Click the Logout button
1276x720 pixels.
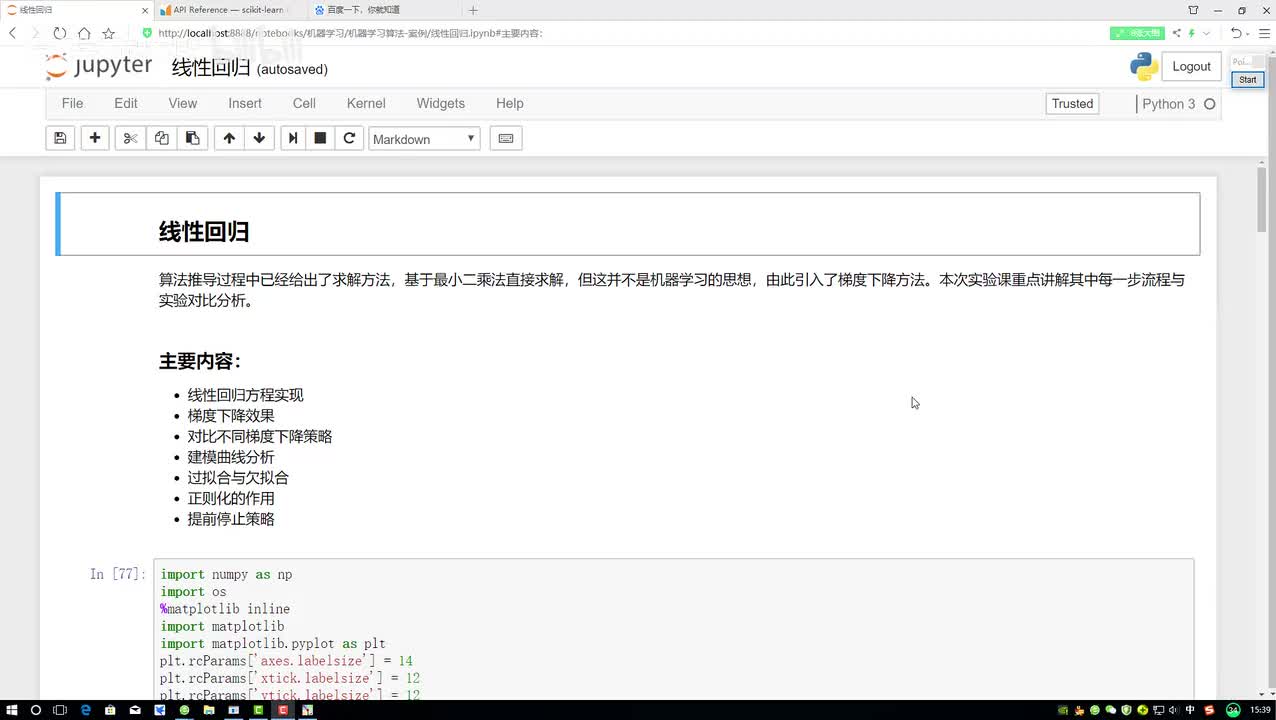point(1191,66)
